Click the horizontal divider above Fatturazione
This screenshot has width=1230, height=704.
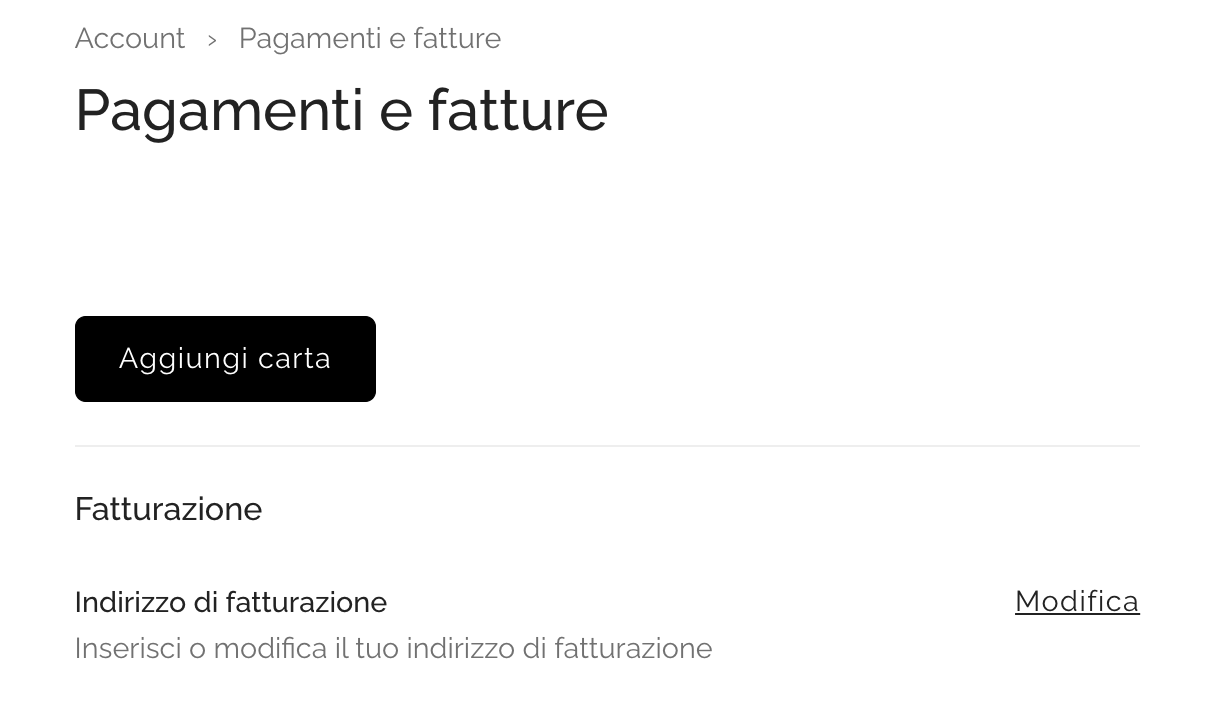coord(607,446)
